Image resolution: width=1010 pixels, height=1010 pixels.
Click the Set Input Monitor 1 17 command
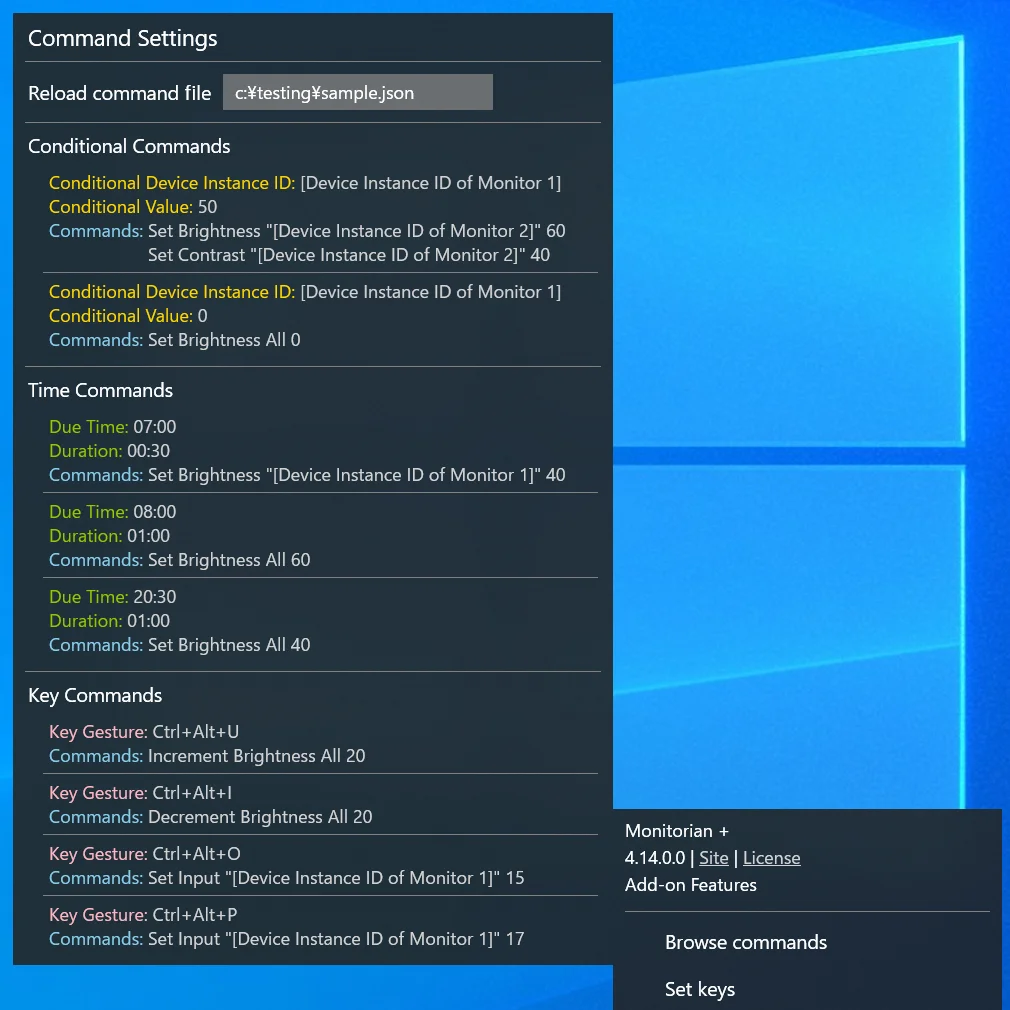tap(336, 939)
